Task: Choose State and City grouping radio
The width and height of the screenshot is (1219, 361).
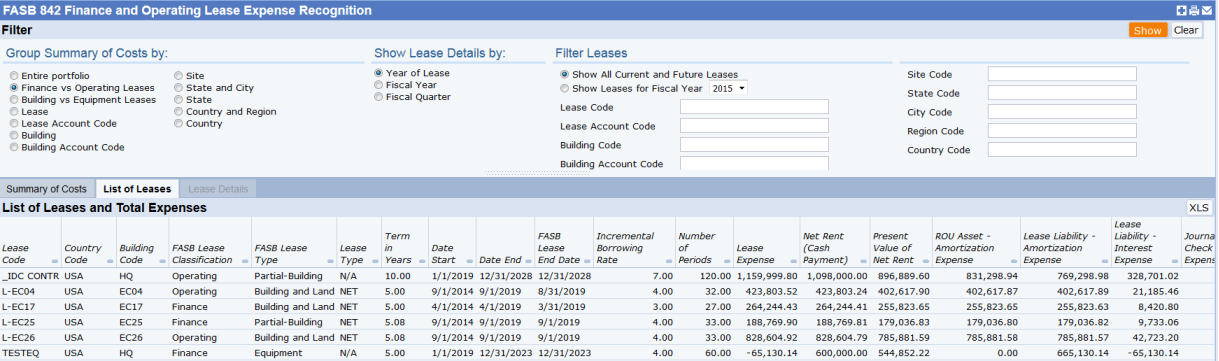Action: click(x=179, y=88)
